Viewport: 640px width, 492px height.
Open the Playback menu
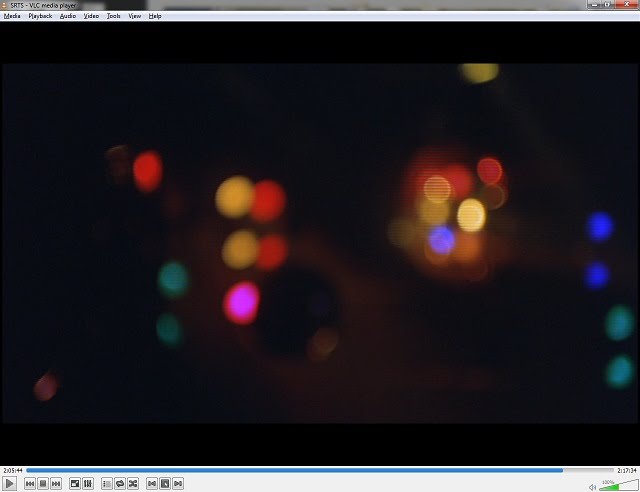click(40, 16)
